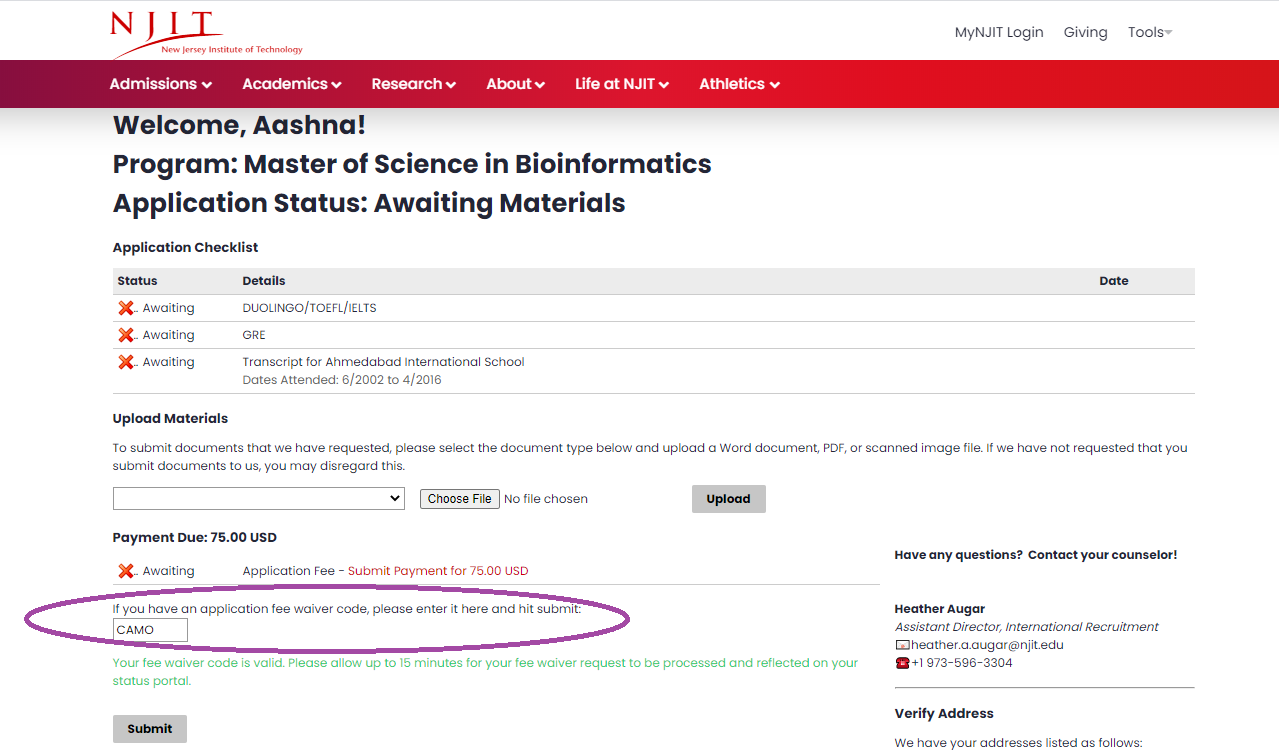Open the Athletics menu
The image size is (1279, 752).
tap(740, 84)
